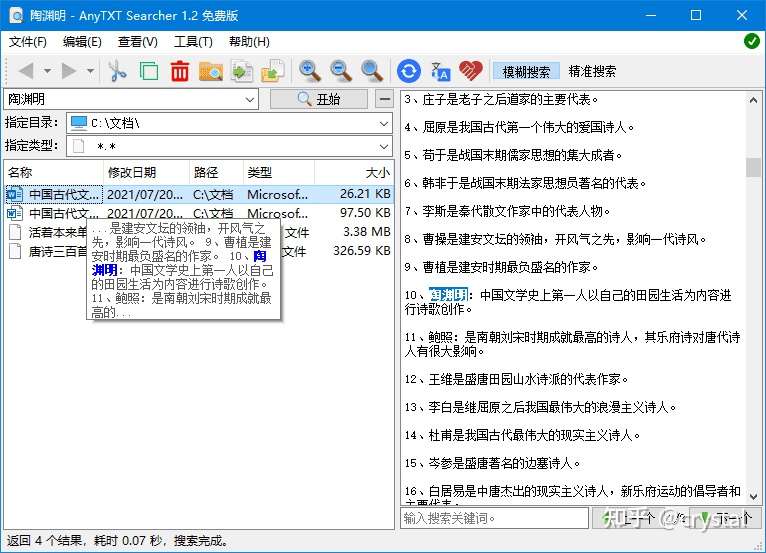
Task: Open the 帮助(H) menu
Action: click(249, 42)
